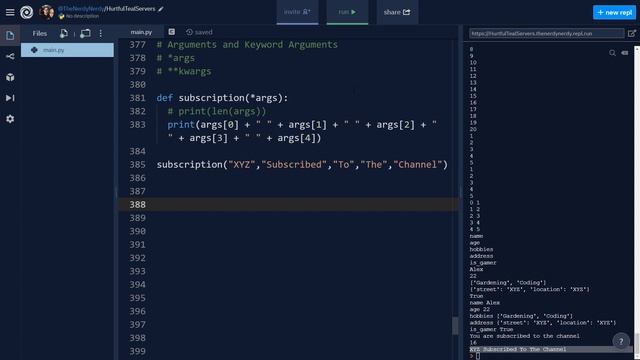Click the subscription("XYZ",...) call line
The width and height of the screenshot is (640, 360).
pyautogui.click(x=302, y=164)
